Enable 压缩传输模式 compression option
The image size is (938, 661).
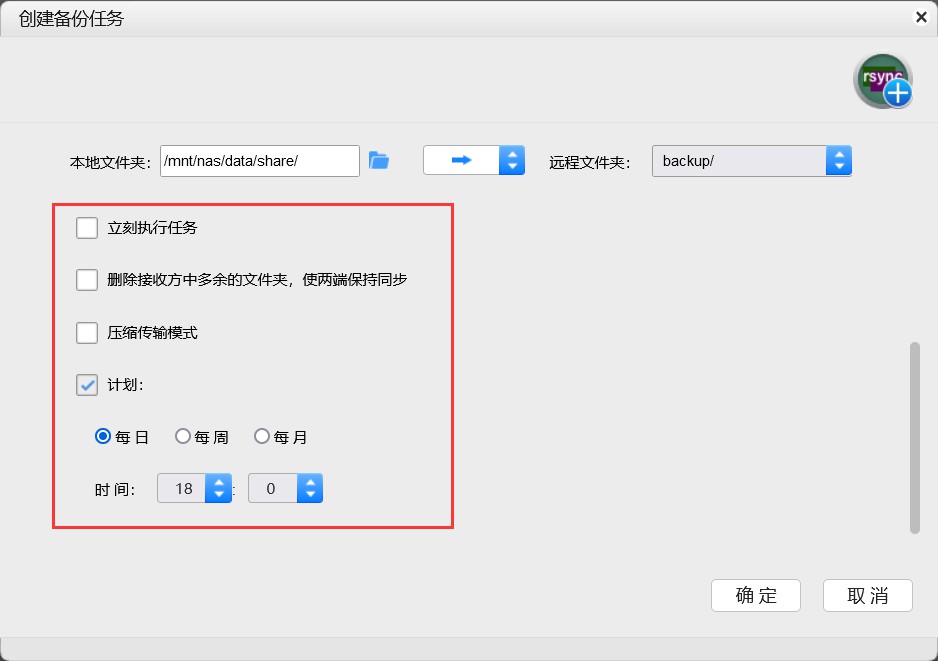click(x=87, y=332)
